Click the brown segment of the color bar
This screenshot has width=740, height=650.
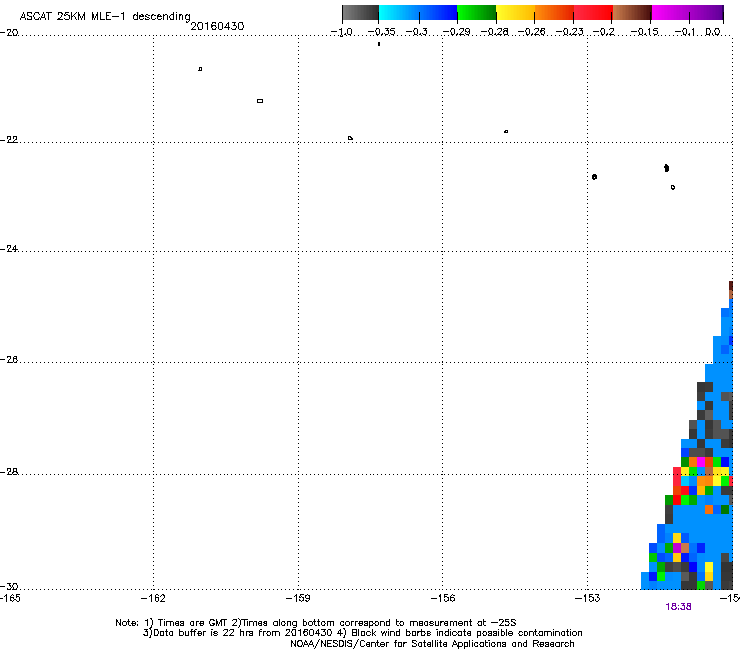point(632,13)
